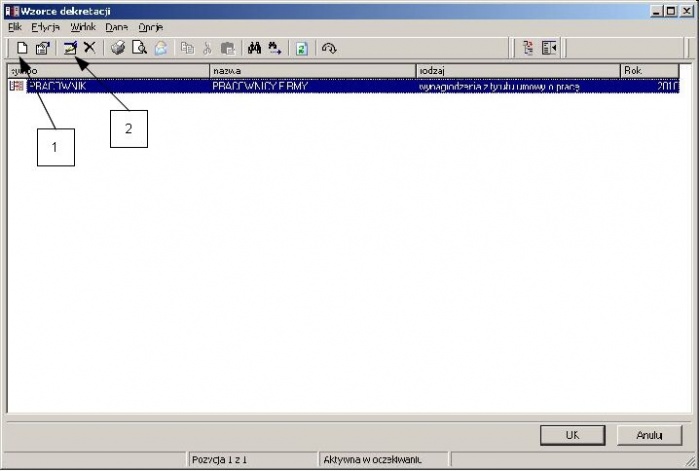Click the Copy toolbar icon
Viewport: 700px width, 471px height.
click(x=188, y=48)
